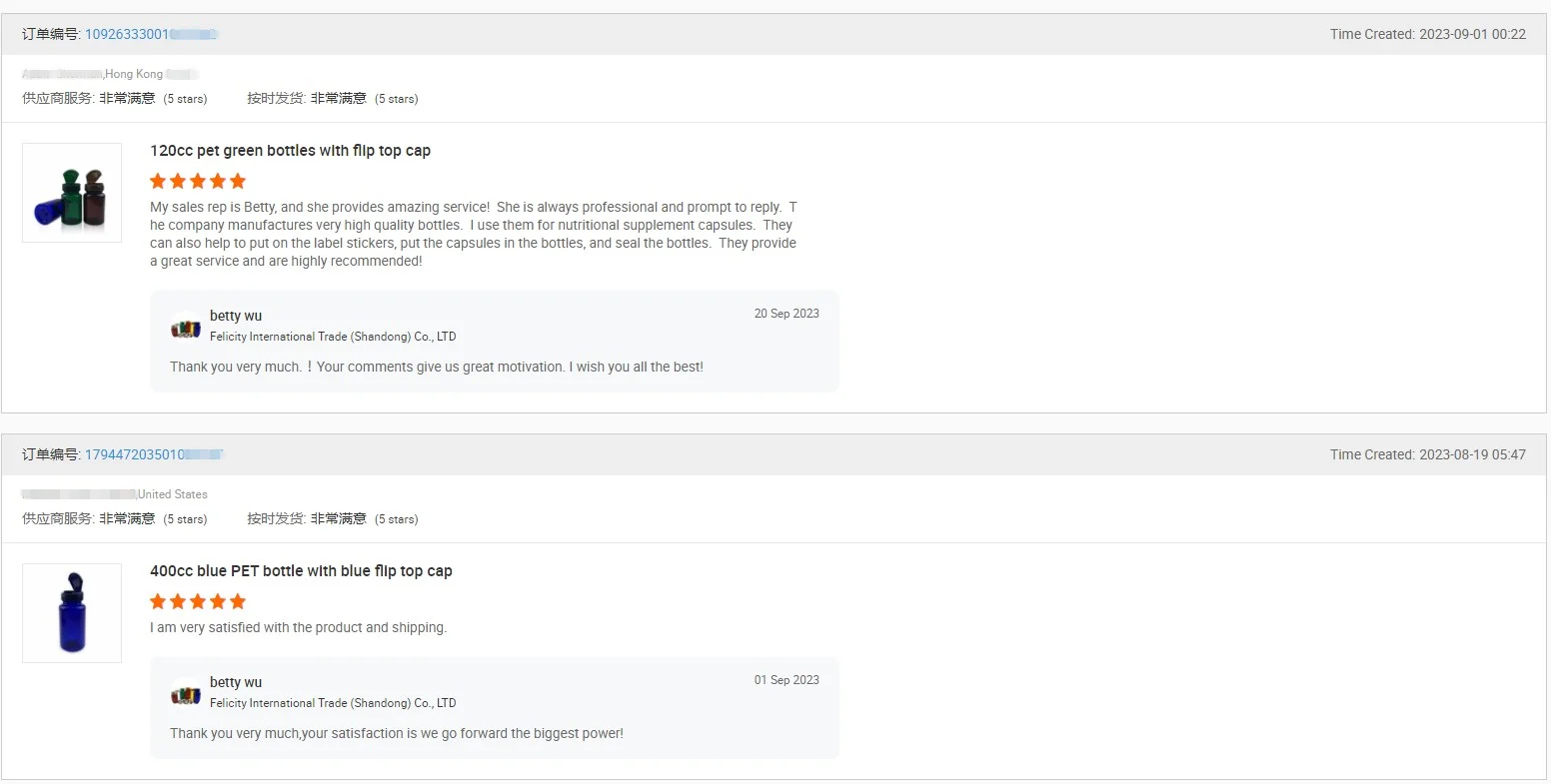The image size is (1551, 784).
Task: Select betty wu name in 01 Sep reply
Action: click(236, 682)
